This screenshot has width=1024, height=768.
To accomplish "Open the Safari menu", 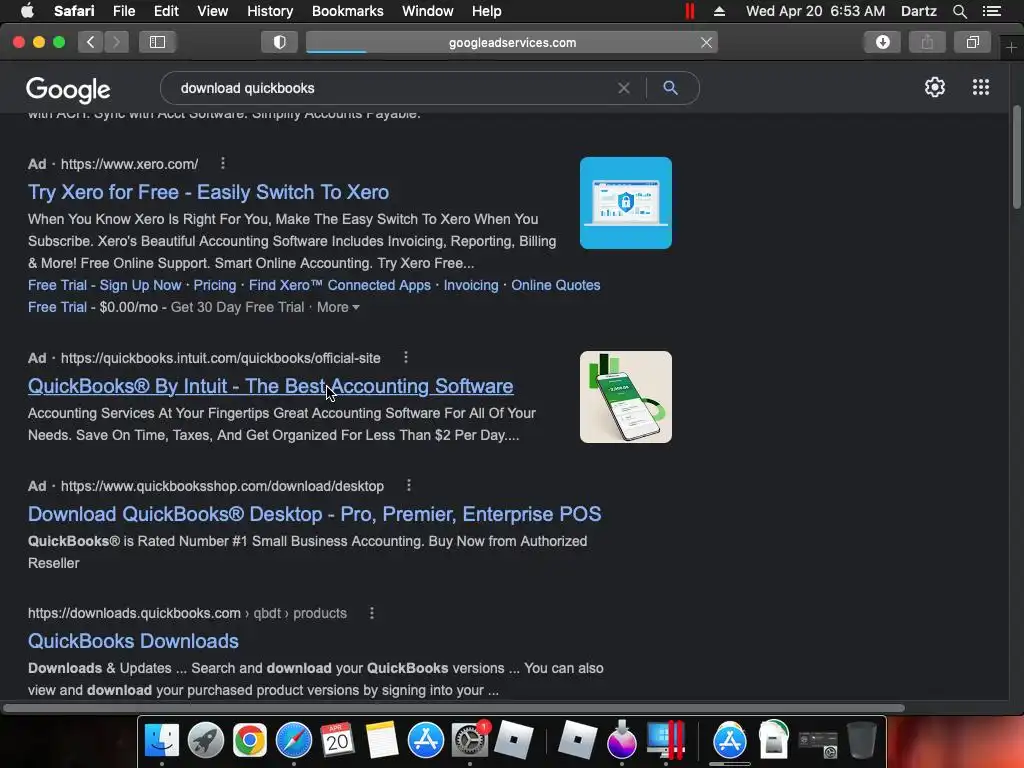I will coord(74,11).
